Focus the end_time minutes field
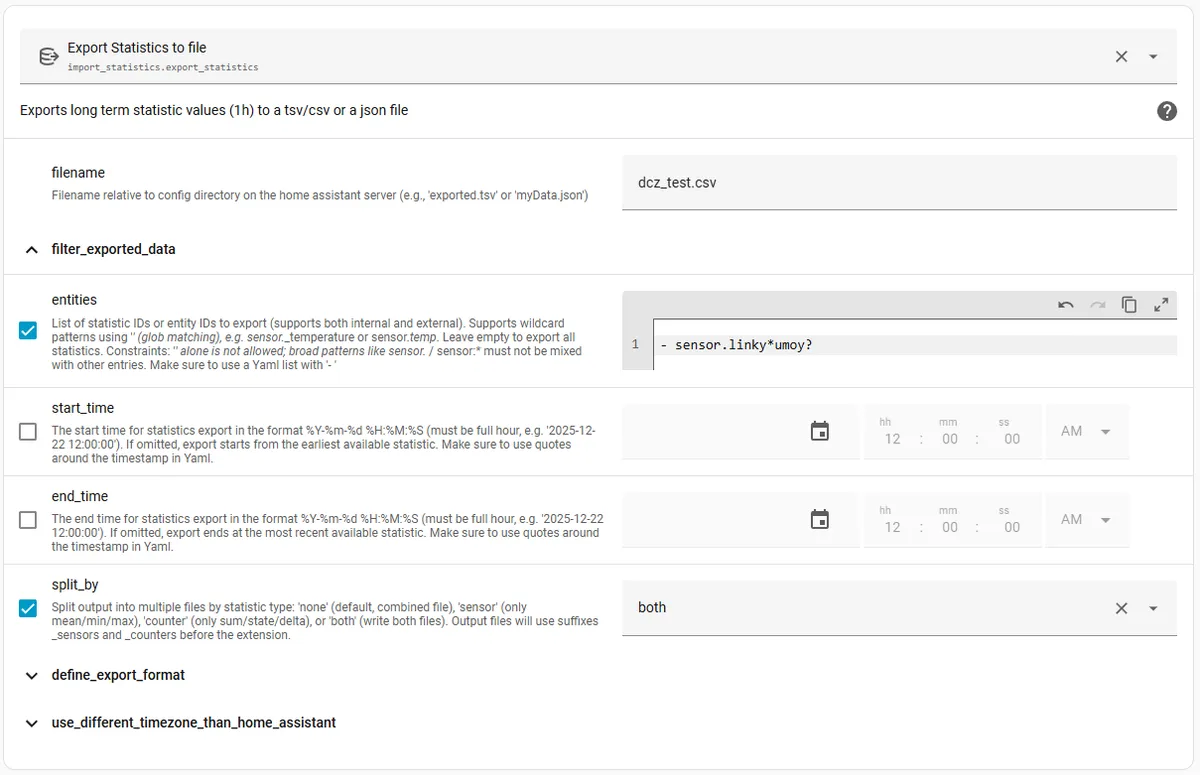 pyautogui.click(x=950, y=526)
